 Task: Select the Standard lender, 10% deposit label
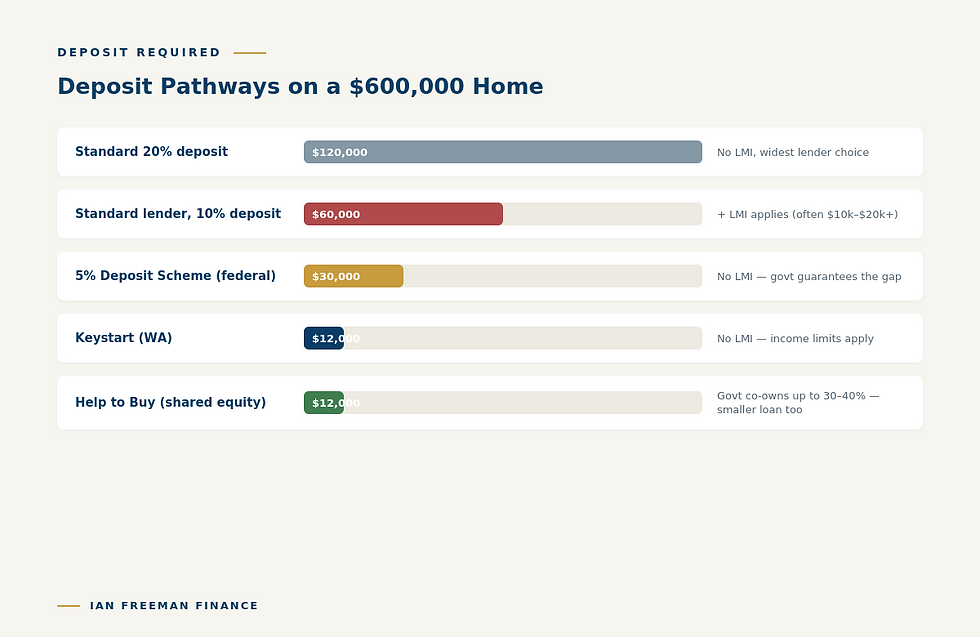coord(178,214)
